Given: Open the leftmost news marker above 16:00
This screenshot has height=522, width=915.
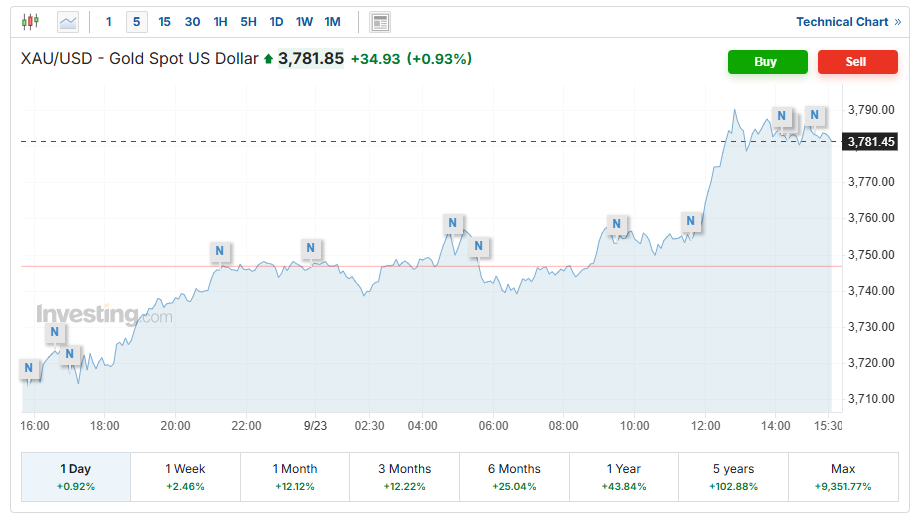Looking at the screenshot, I should [28, 369].
